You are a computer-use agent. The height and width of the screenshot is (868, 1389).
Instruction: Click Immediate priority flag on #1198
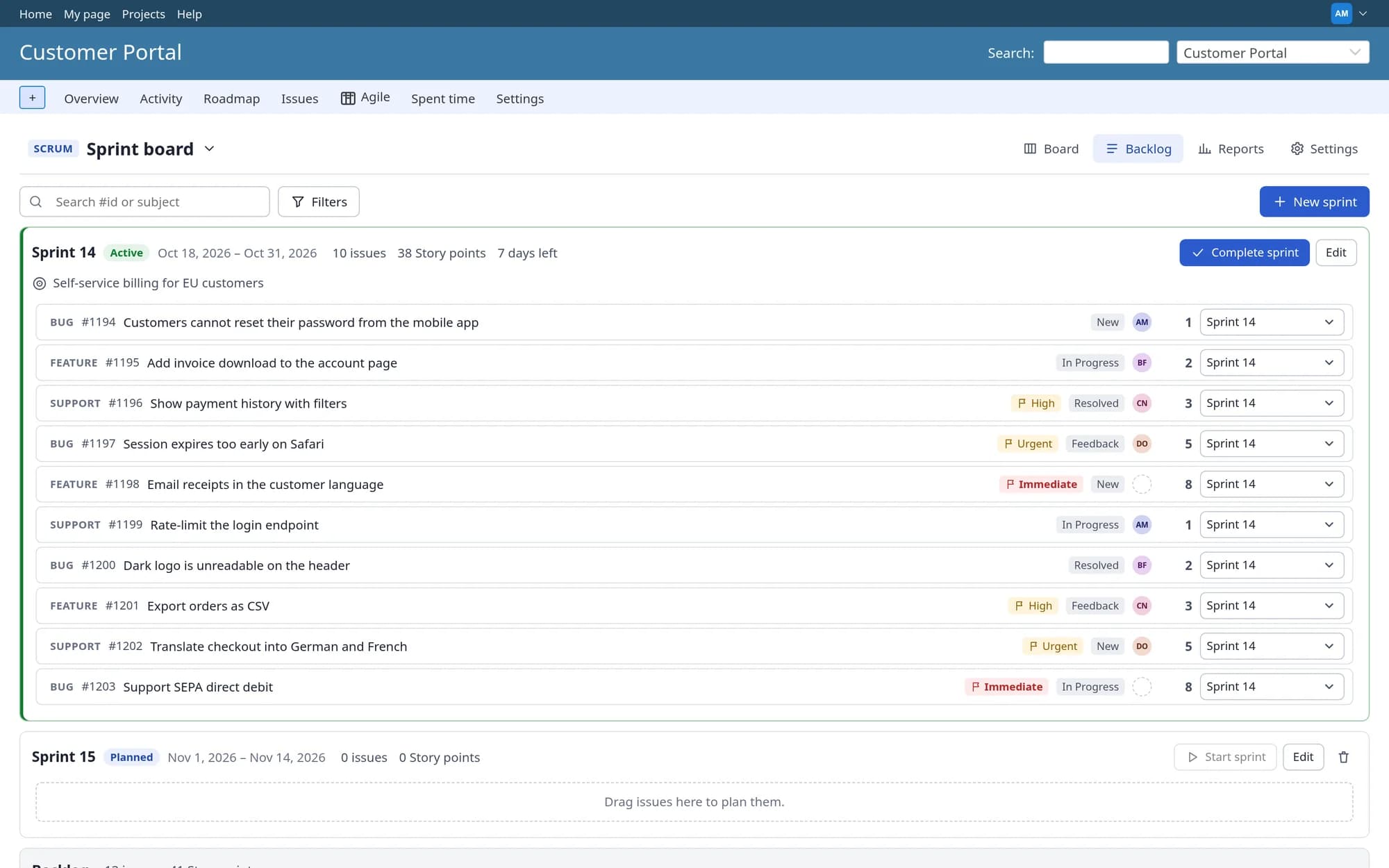tap(1041, 484)
